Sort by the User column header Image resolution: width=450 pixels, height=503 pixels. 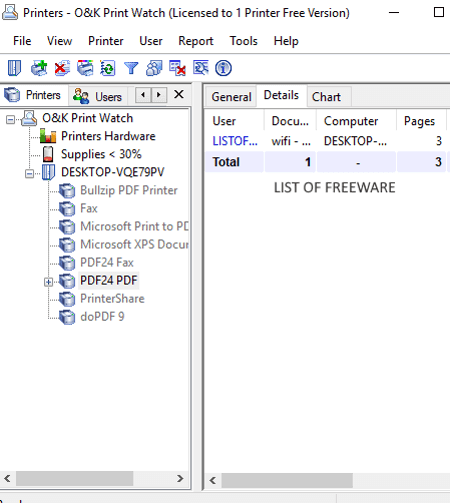[234, 121]
